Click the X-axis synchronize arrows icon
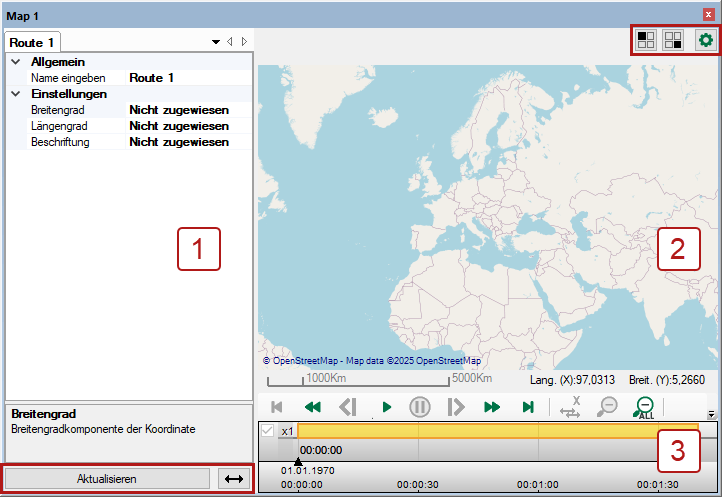722x497 pixels. pos(570,407)
